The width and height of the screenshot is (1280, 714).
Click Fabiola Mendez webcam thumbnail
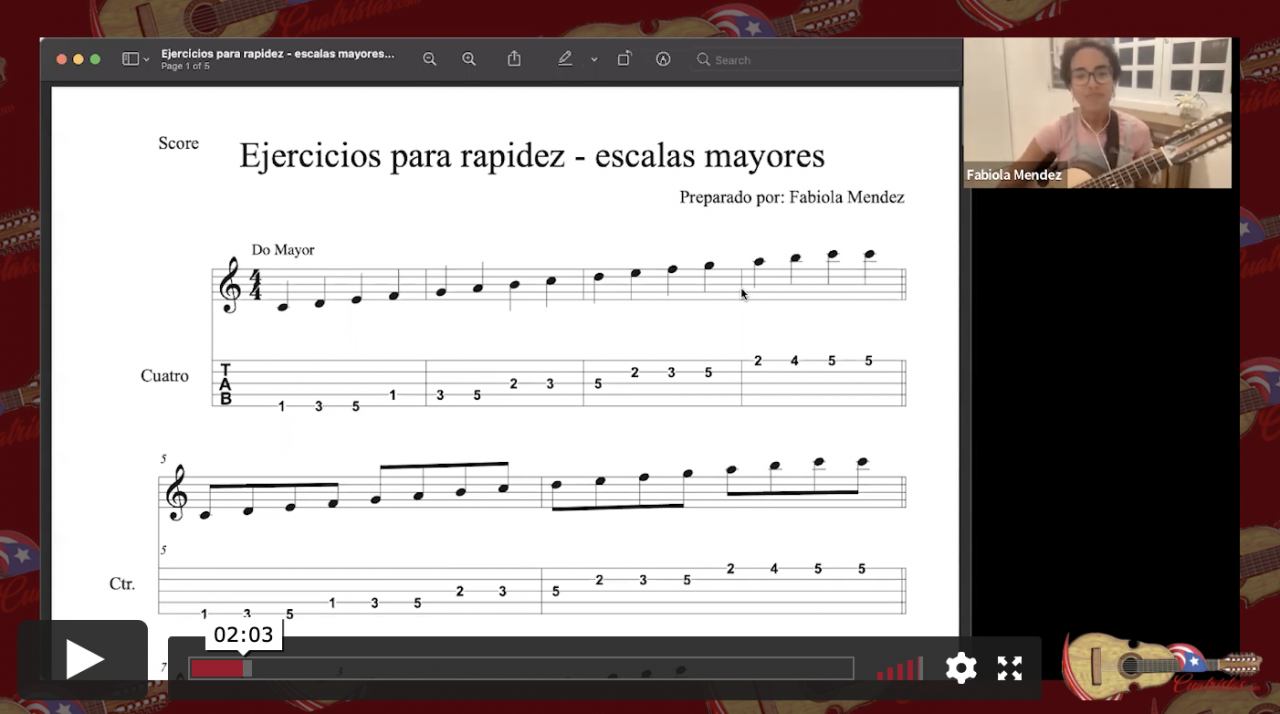1097,113
